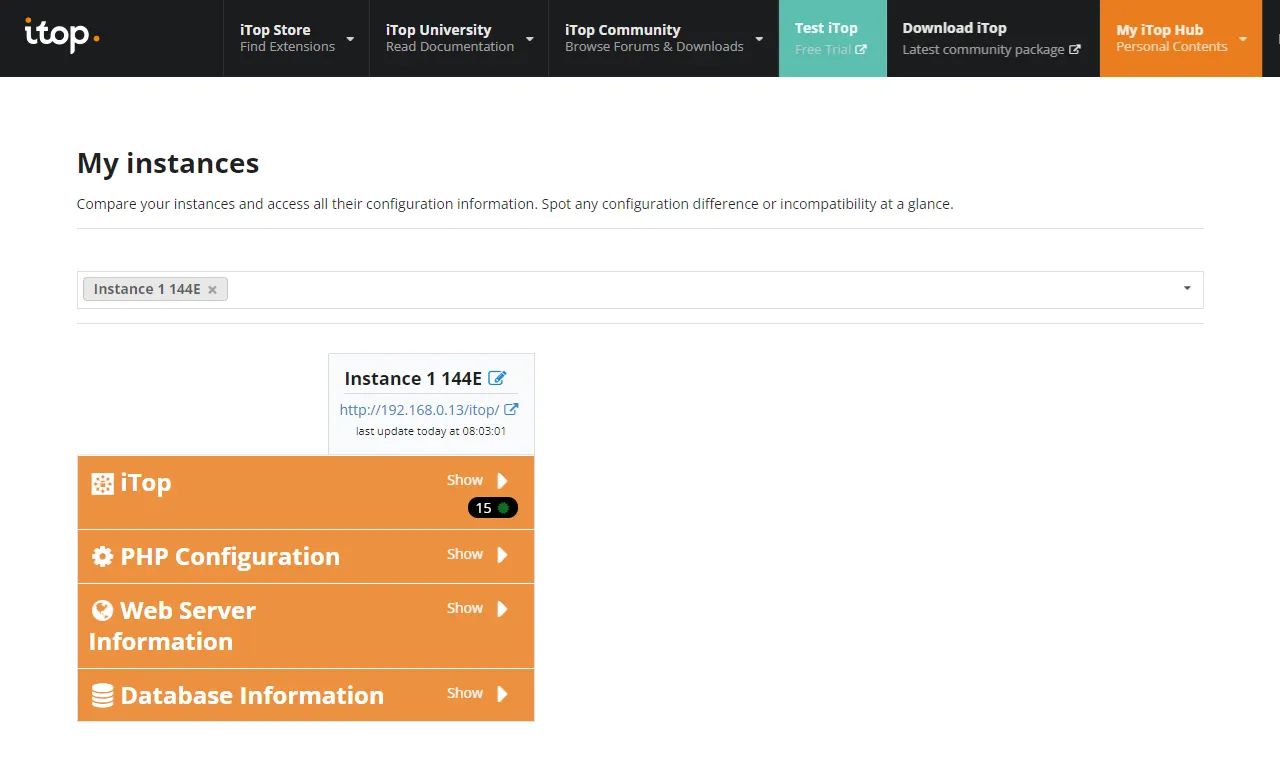The width and height of the screenshot is (1280, 768).
Task: Show the iTop section
Action: [x=465, y=480]
